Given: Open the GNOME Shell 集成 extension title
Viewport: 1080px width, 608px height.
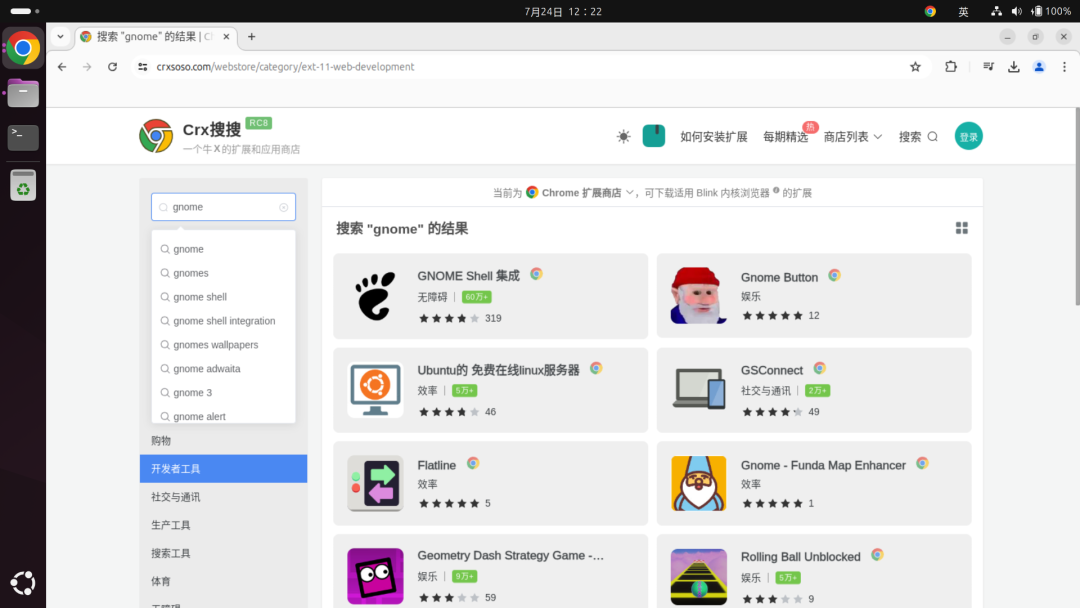Looking at the screenshot, I should pos(468,275).
